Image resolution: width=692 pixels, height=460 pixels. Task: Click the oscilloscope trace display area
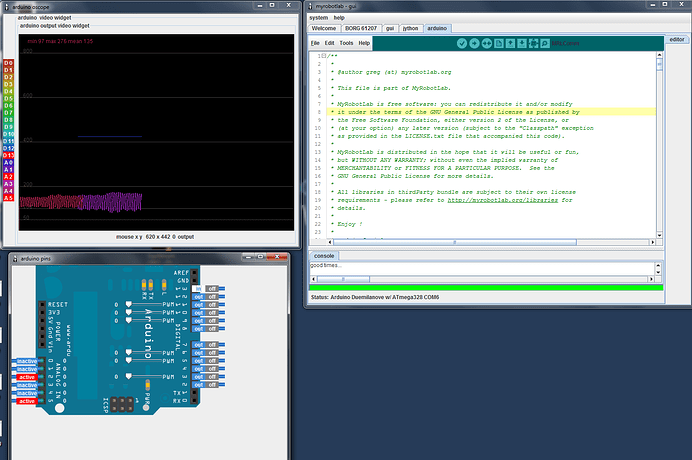tap(156, 132)
